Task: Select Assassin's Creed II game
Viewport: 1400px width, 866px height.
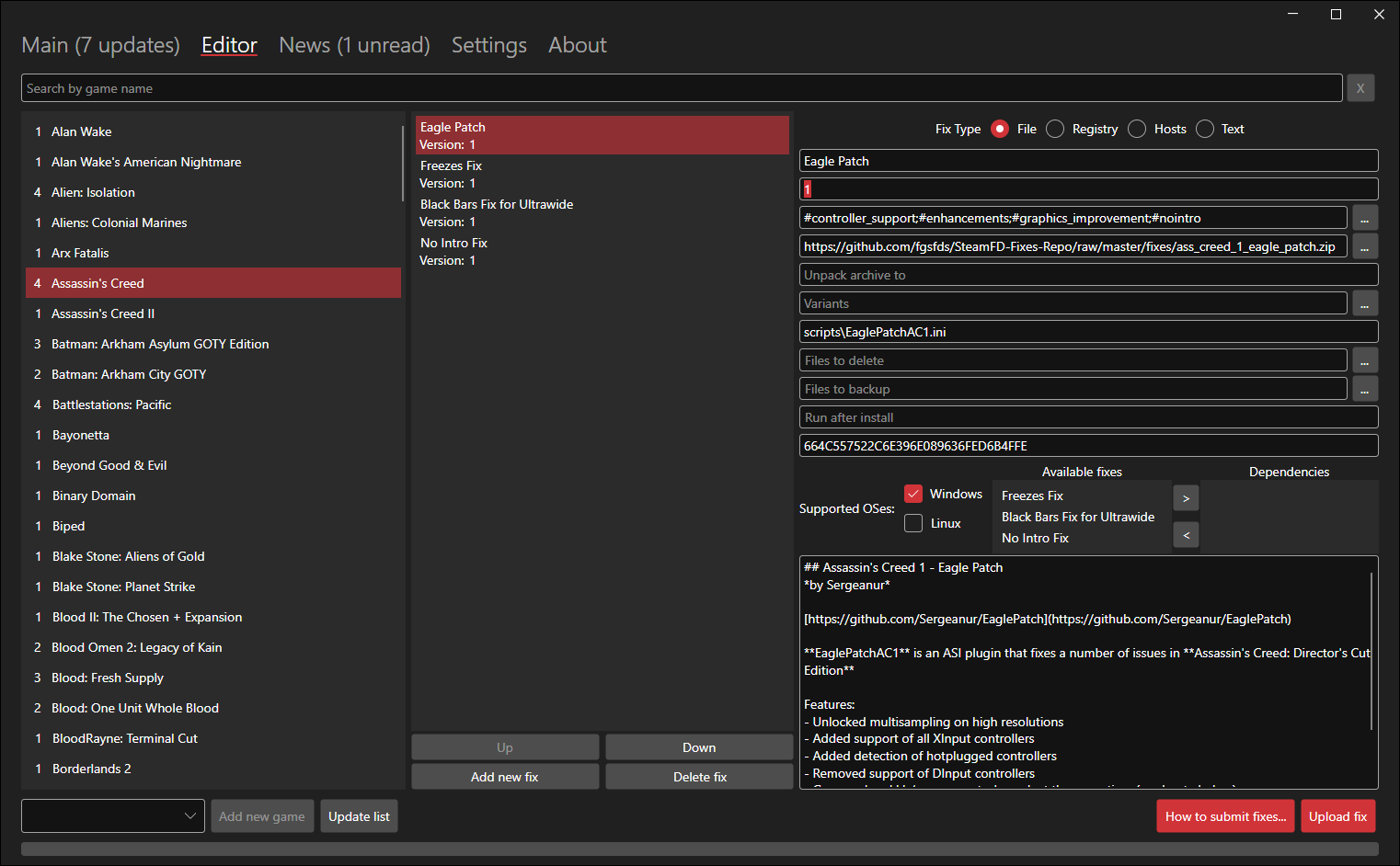Action: [x=213, y=313]
